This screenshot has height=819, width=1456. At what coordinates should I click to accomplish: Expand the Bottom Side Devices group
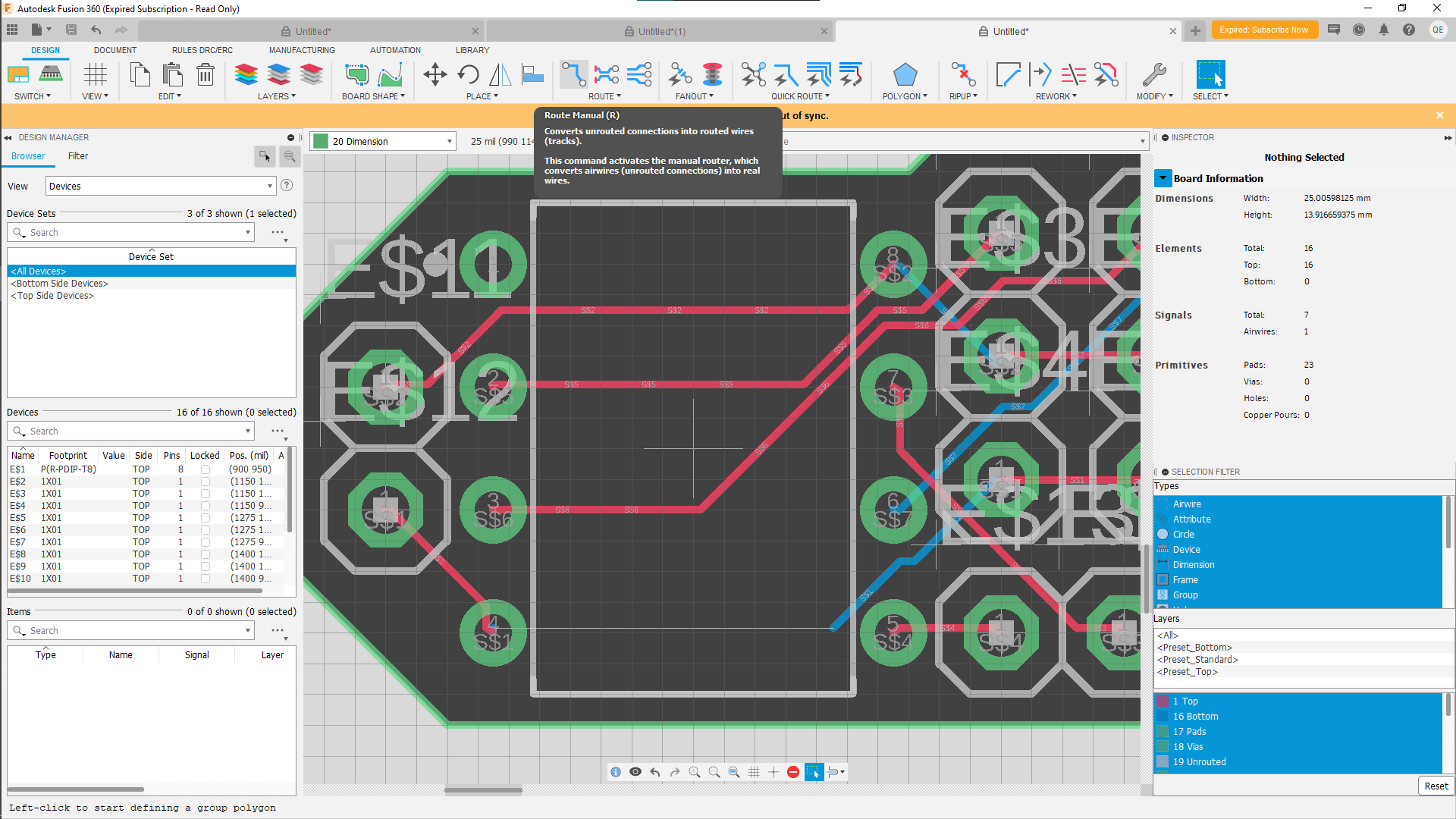tap(60, 283)
